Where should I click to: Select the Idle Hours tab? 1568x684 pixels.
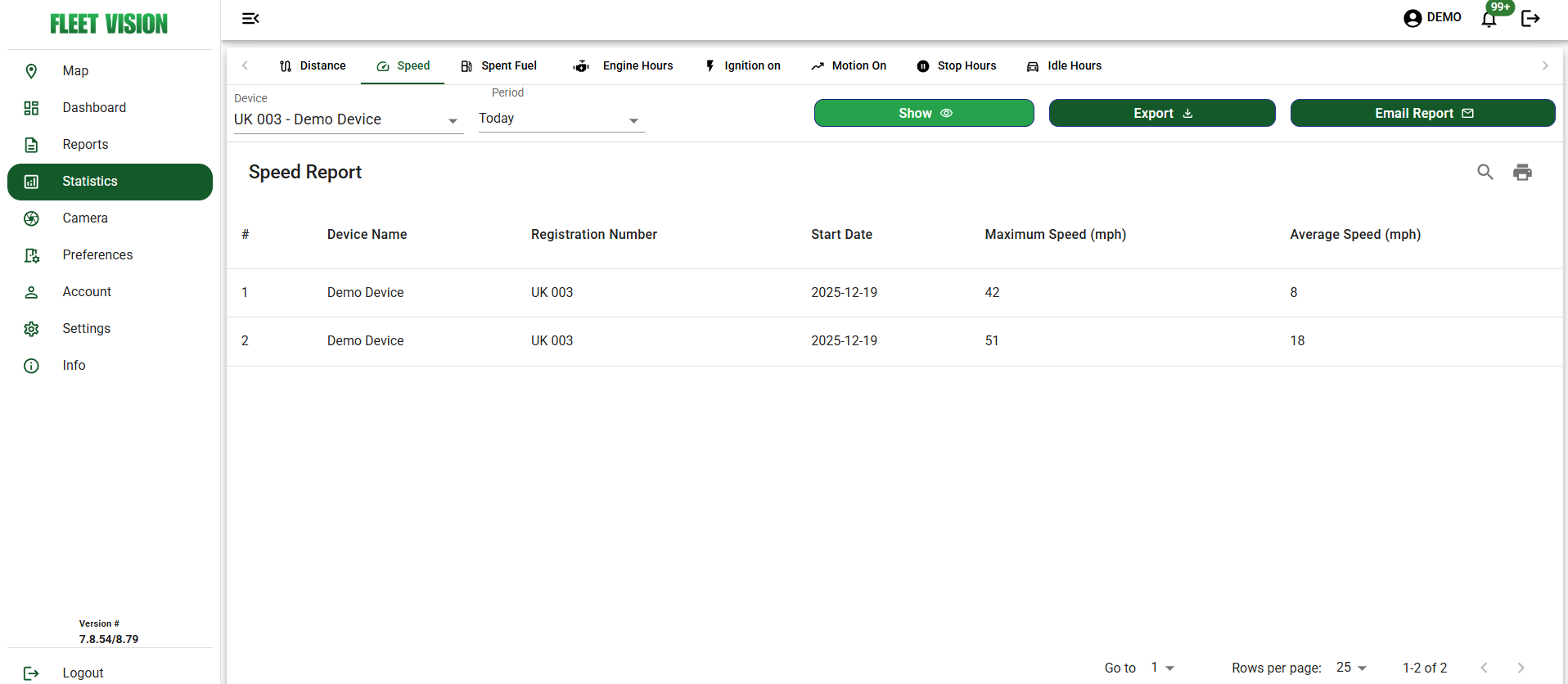[1064, 66]
